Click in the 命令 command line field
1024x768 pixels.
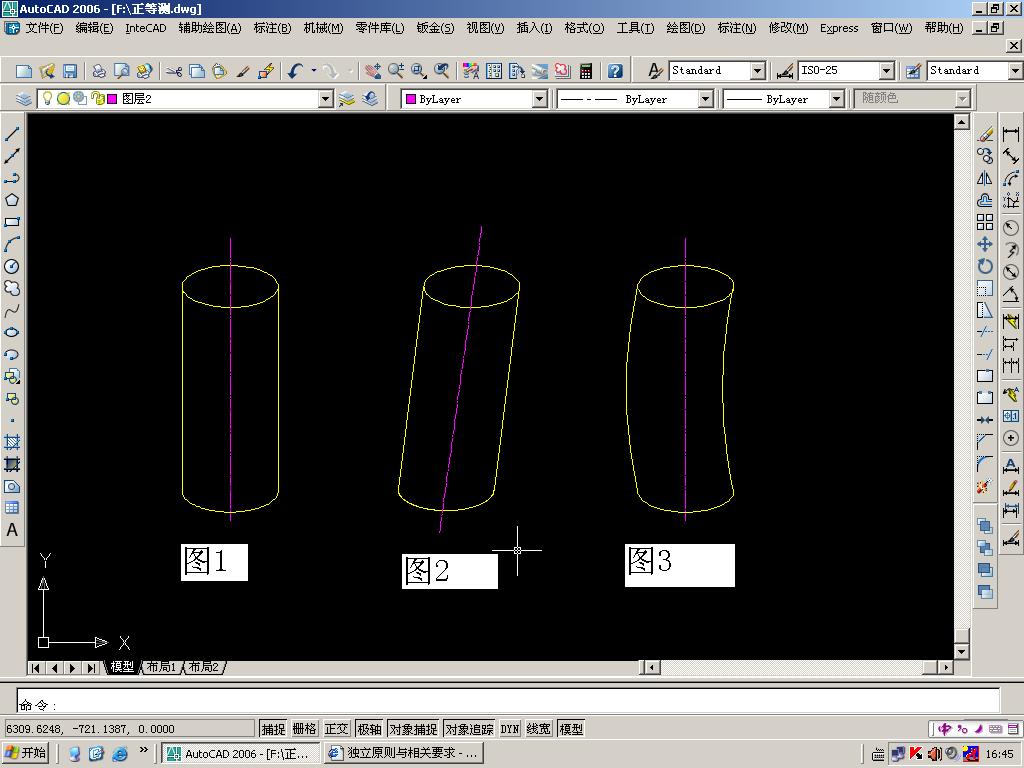(508, 700)
